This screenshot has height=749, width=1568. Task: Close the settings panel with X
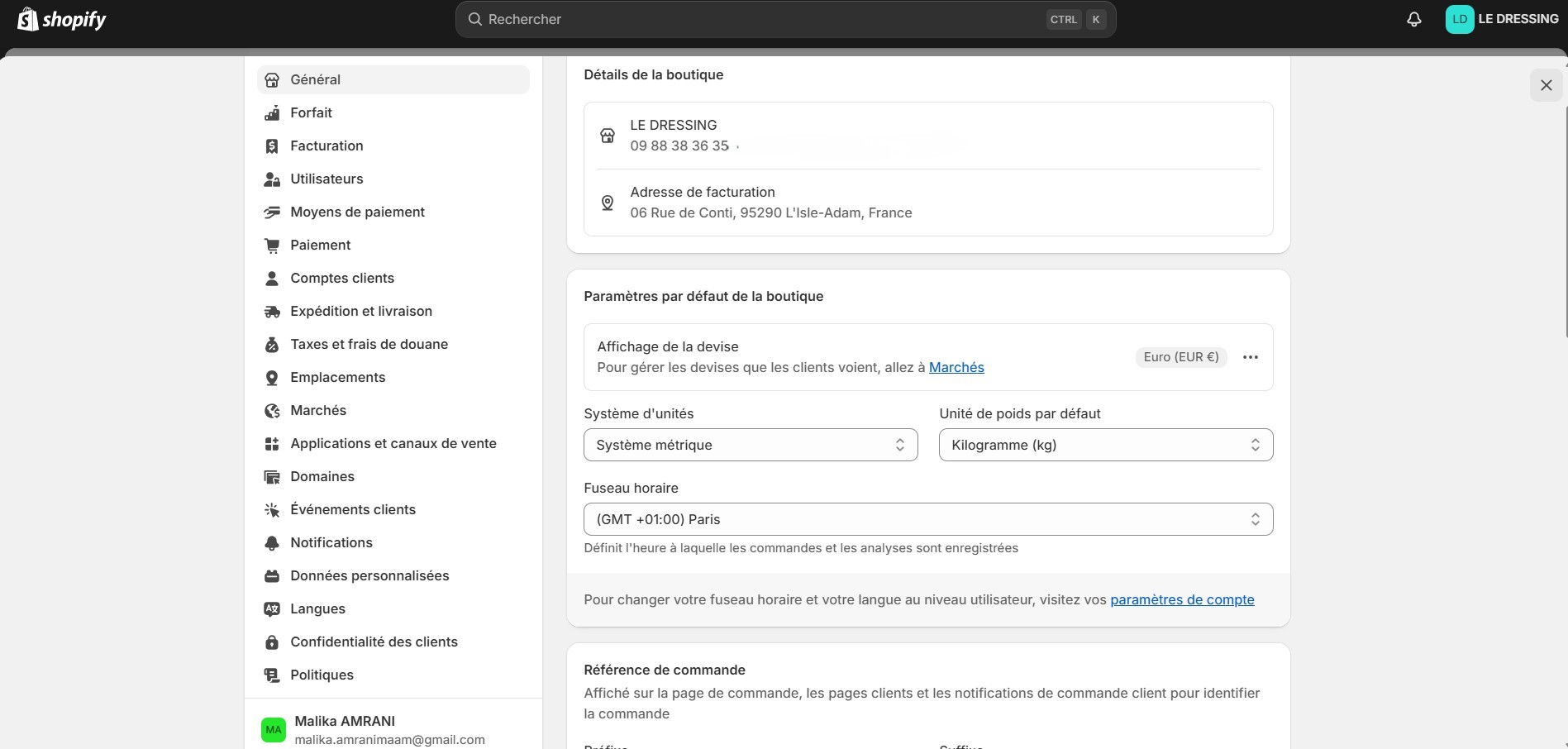click(x=1546, y=85)
